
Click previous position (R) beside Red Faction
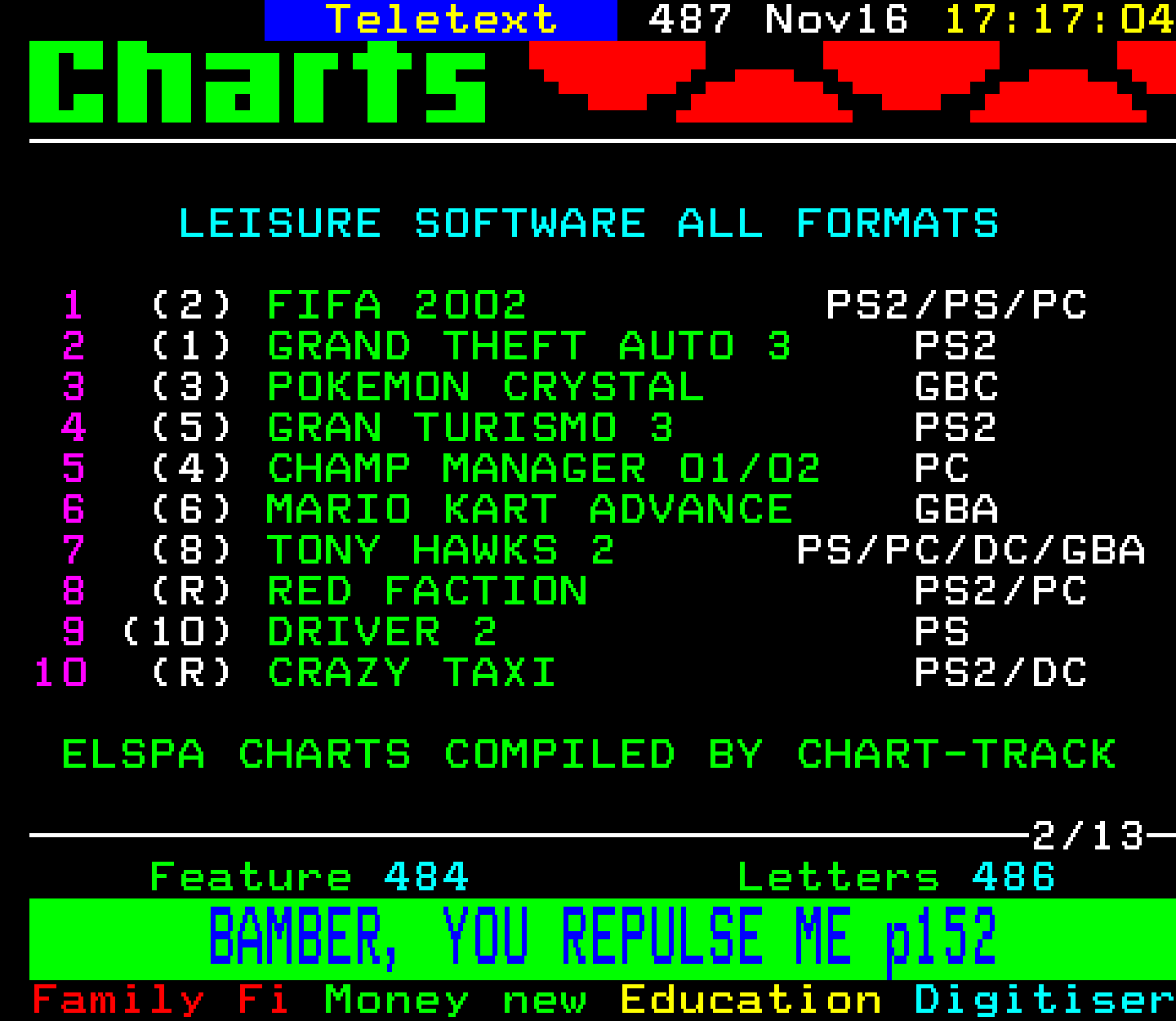(192, 591)
